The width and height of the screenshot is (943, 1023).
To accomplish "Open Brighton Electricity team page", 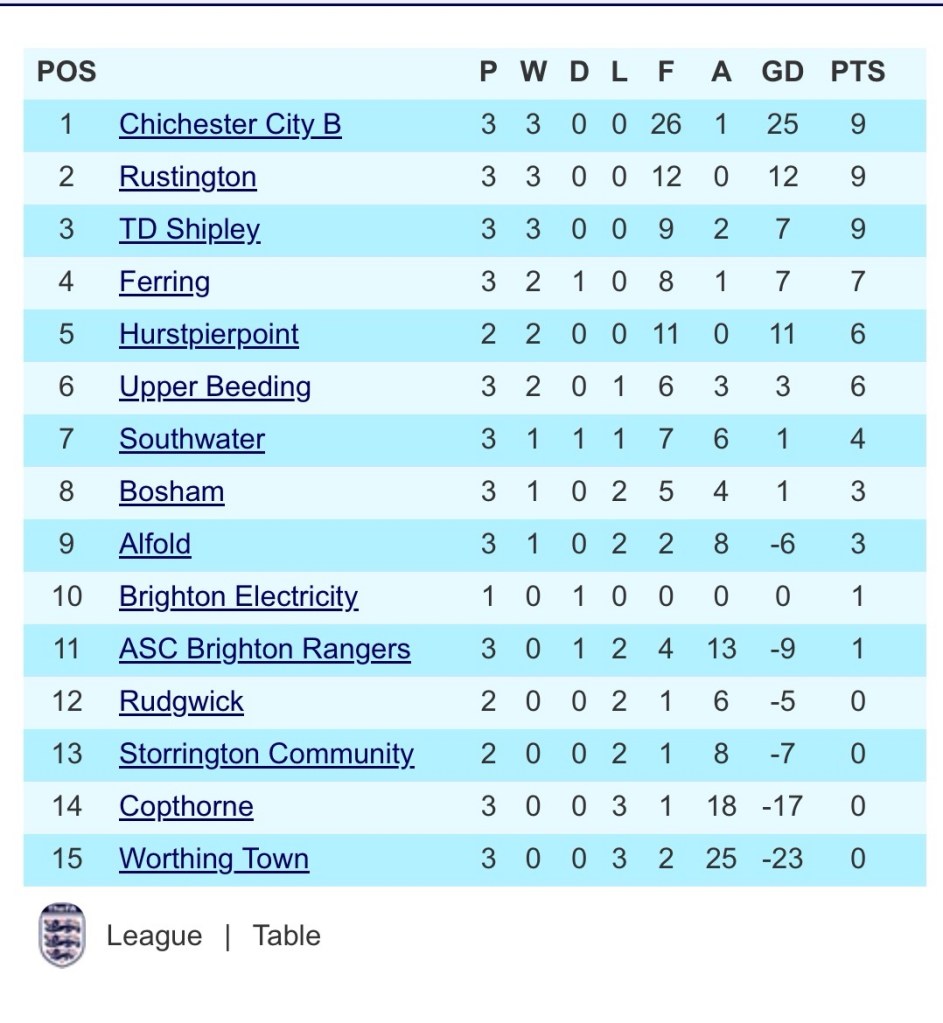I will click(238, 598).
